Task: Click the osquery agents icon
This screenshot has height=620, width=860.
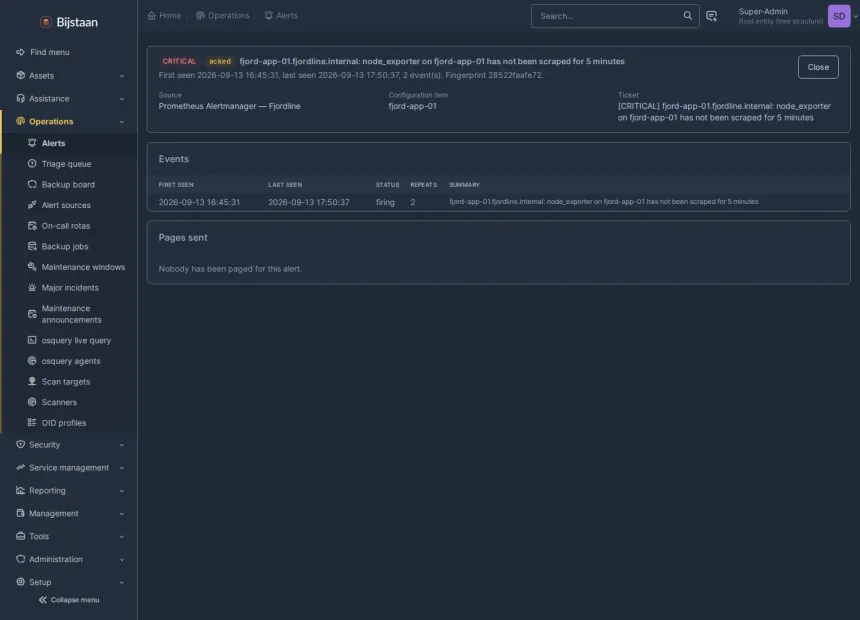Action: pyautogui.click(x=32, y=361)
